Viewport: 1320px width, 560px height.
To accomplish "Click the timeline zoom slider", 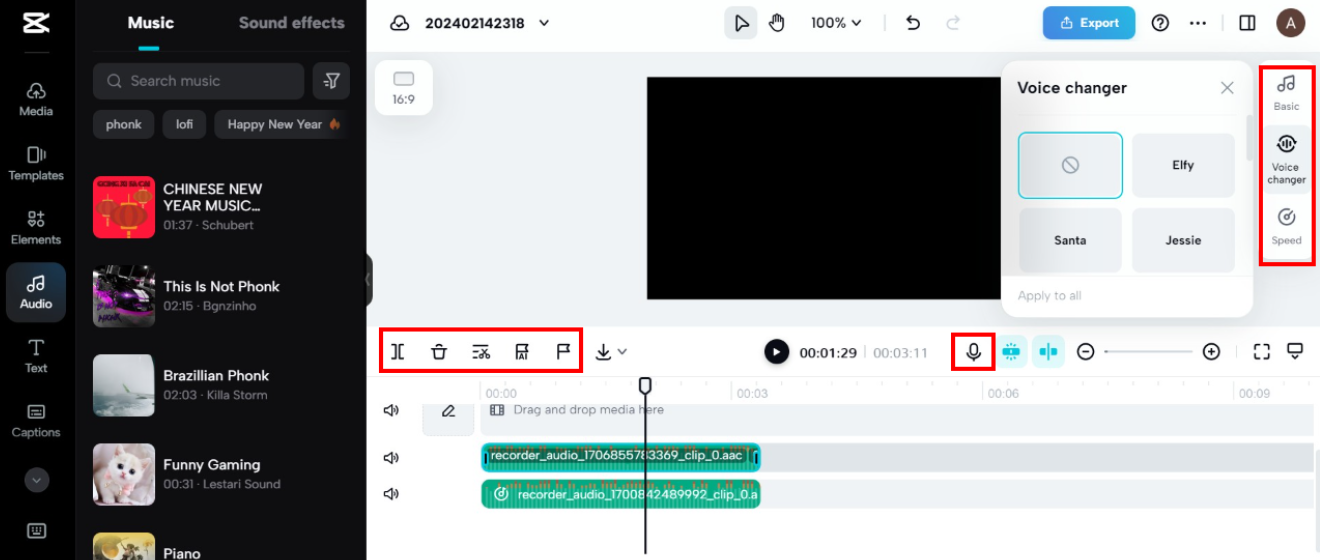I will click(x=1148, y=352).
